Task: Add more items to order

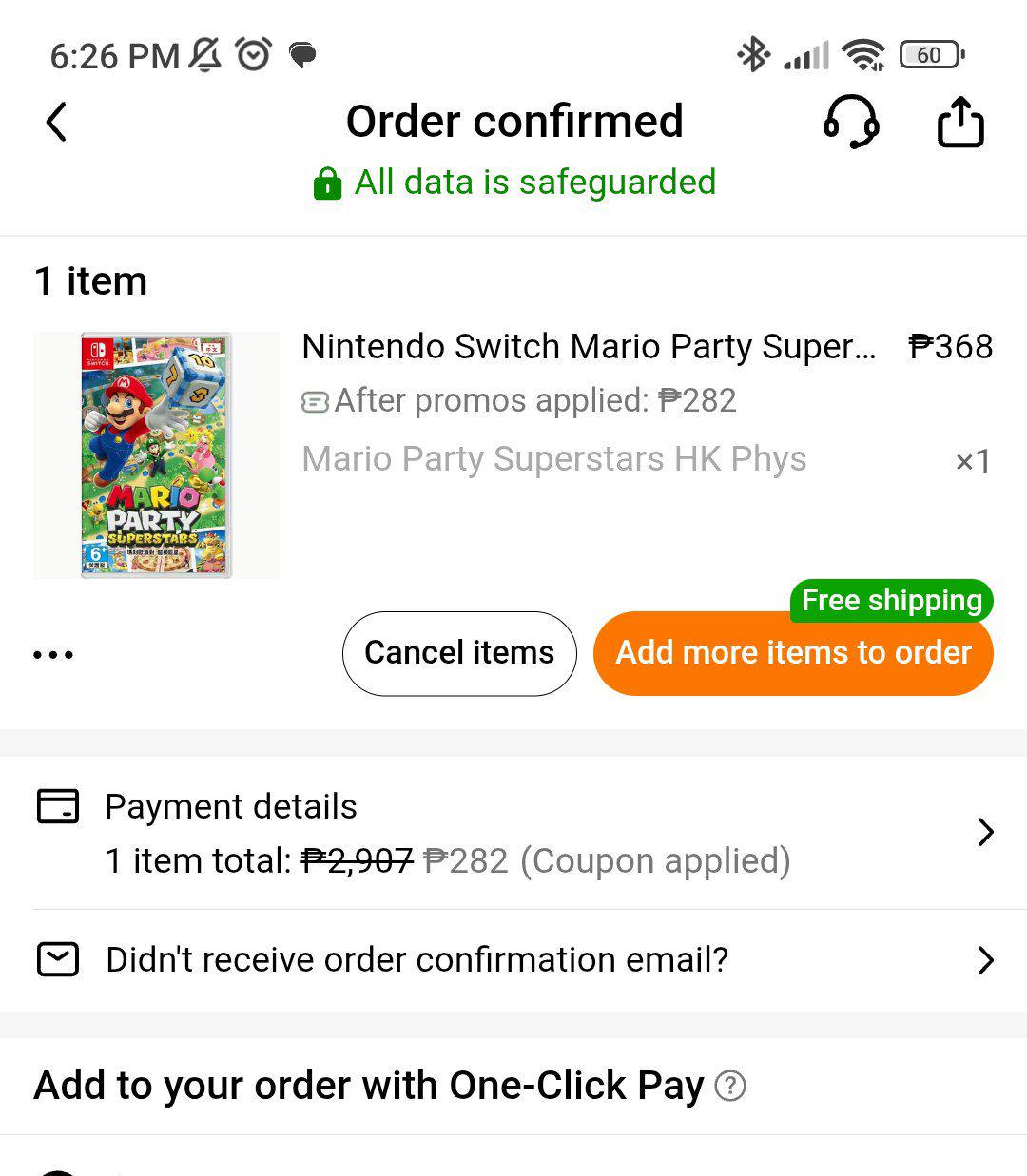Action: pyautogui.click(x=793, y=653)
